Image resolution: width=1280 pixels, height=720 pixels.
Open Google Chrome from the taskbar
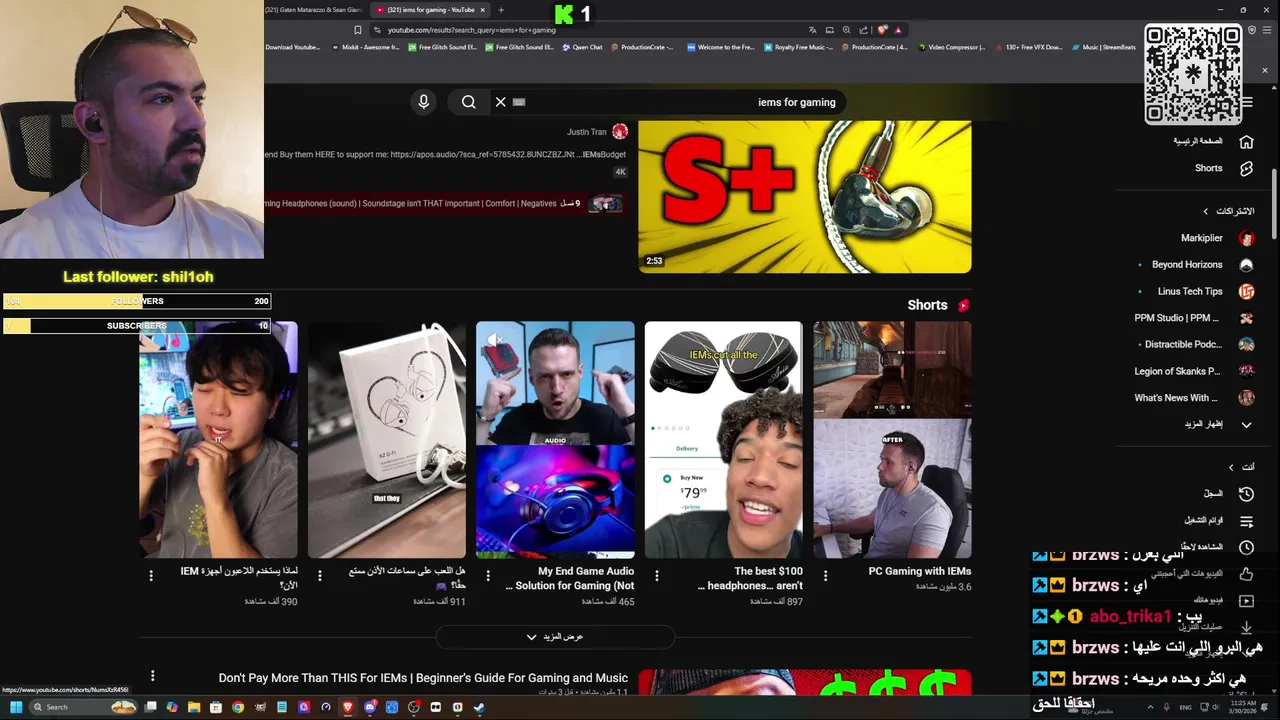(238, 707)
